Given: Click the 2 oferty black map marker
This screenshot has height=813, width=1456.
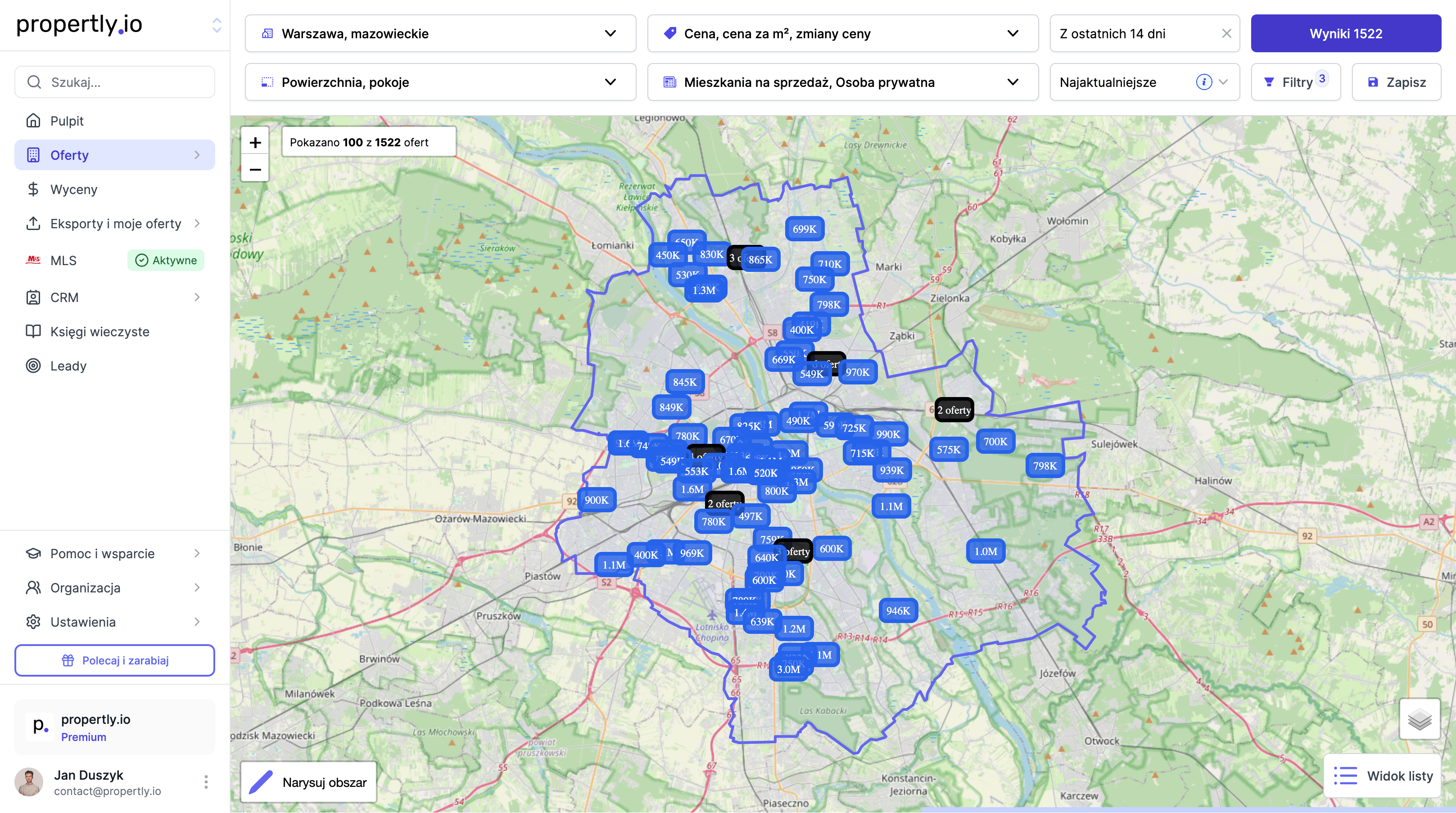Looking at the screenshot, I should [954, 410].
